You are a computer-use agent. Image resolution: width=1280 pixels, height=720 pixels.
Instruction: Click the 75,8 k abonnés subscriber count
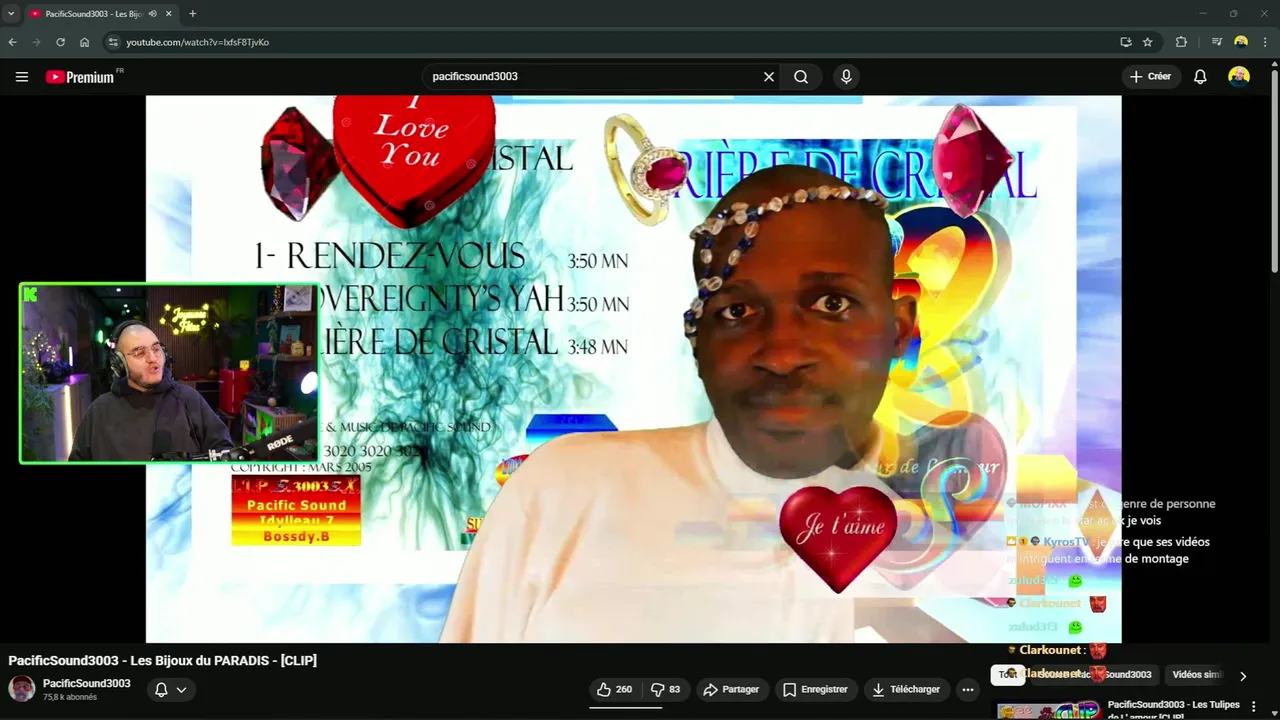(70, 697)
